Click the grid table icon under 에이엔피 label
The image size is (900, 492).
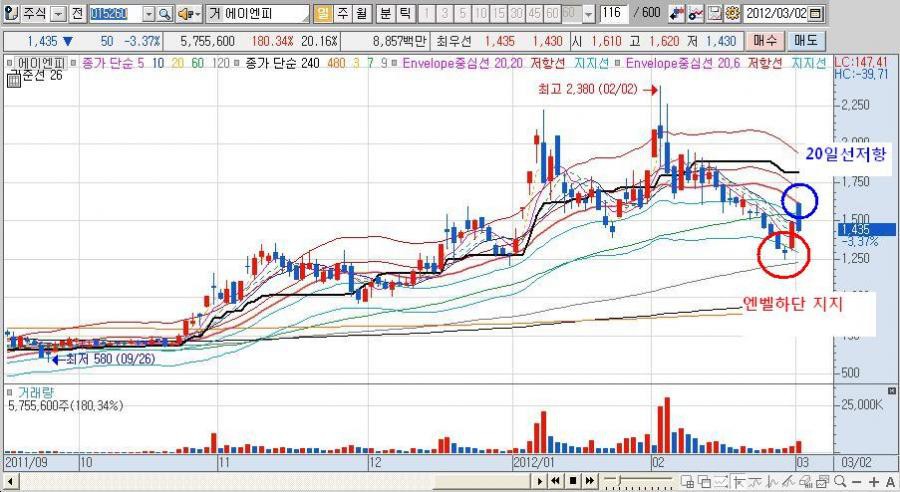14,80
